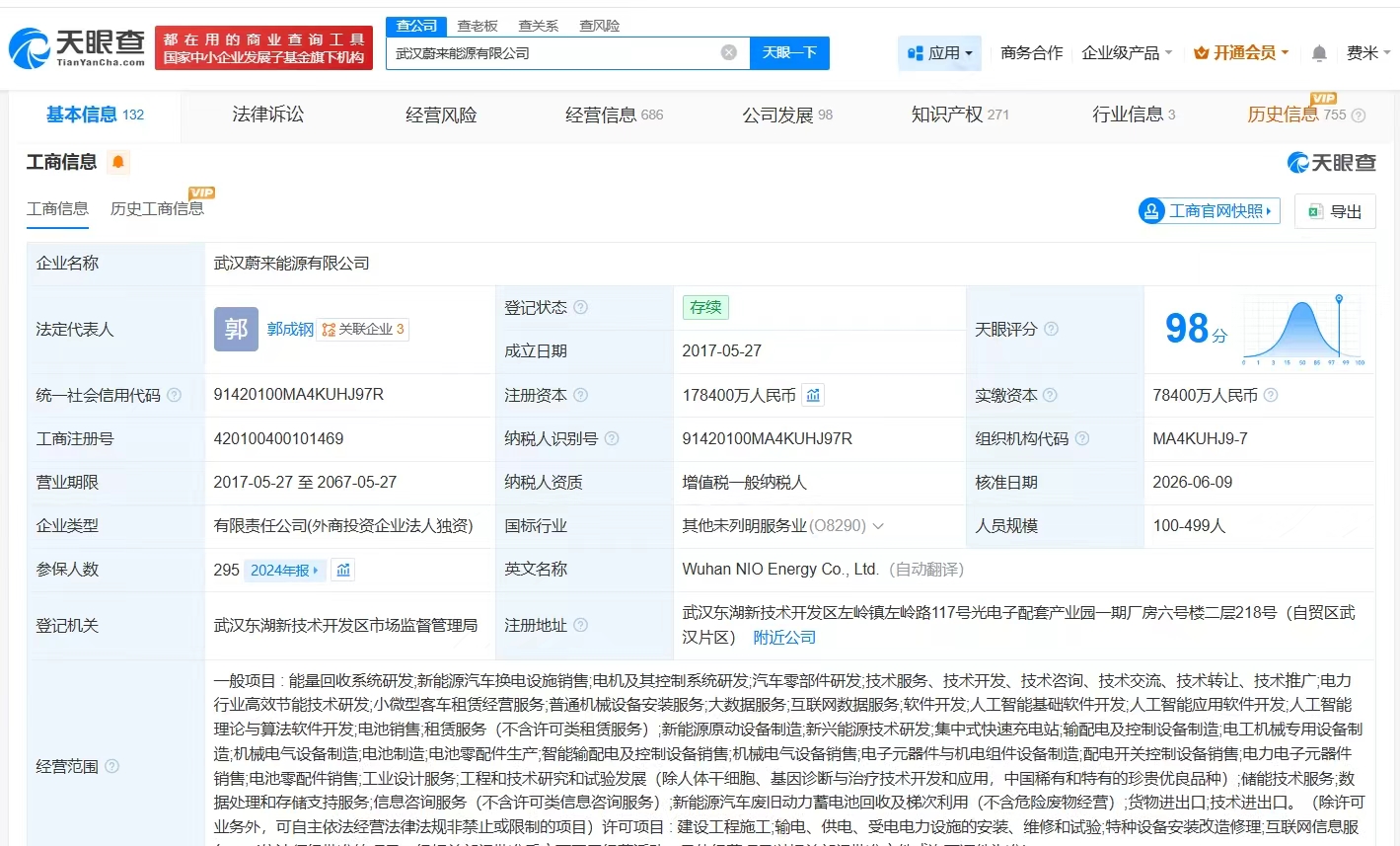
Task: Click the 天眼一下 search button
Action: [789, 52]
